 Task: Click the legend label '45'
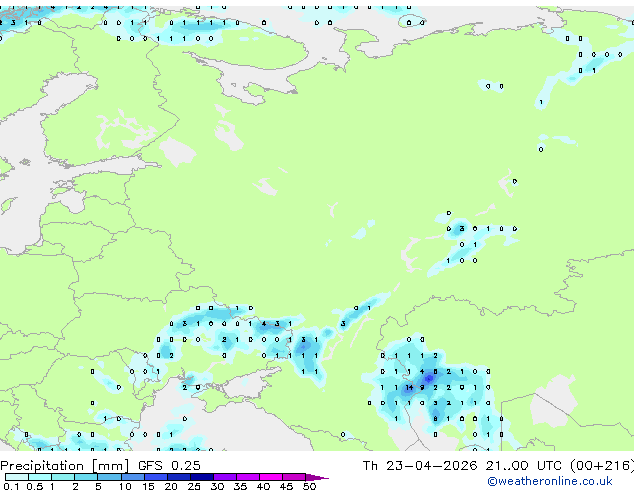click(286, 486)
